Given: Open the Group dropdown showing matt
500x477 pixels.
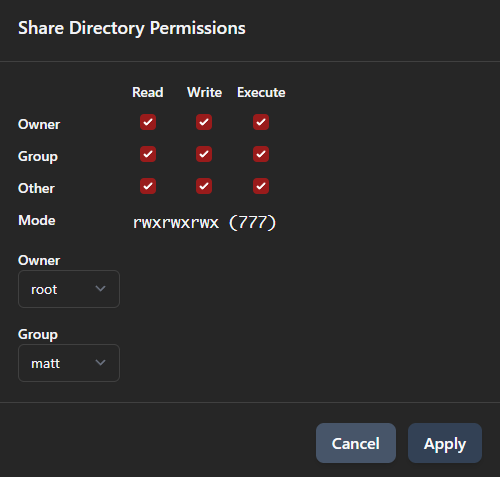Looking at the screenshot, I should [69, 363].
